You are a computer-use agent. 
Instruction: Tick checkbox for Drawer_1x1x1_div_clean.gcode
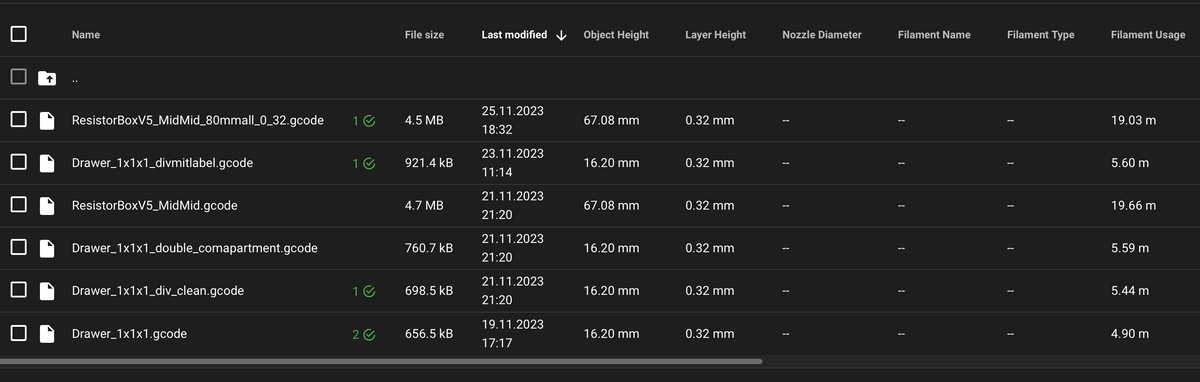(x=18, y=290)
